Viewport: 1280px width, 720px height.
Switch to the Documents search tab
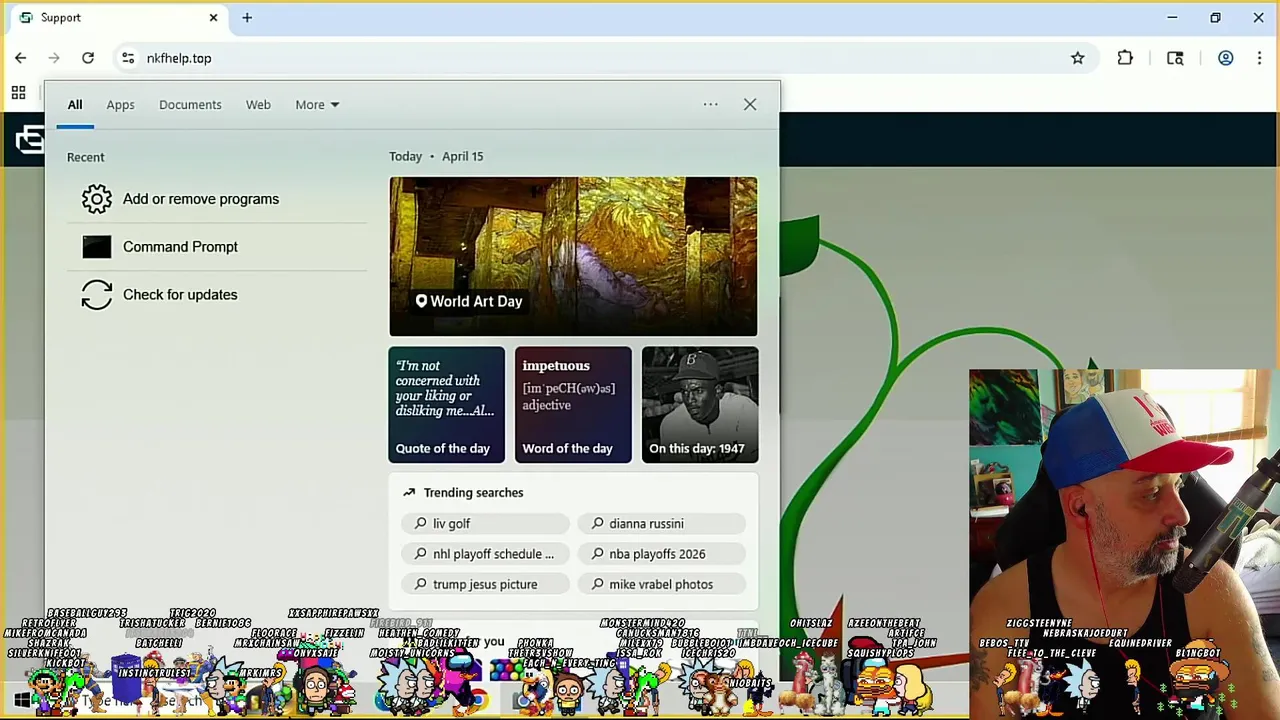[190, 105]
